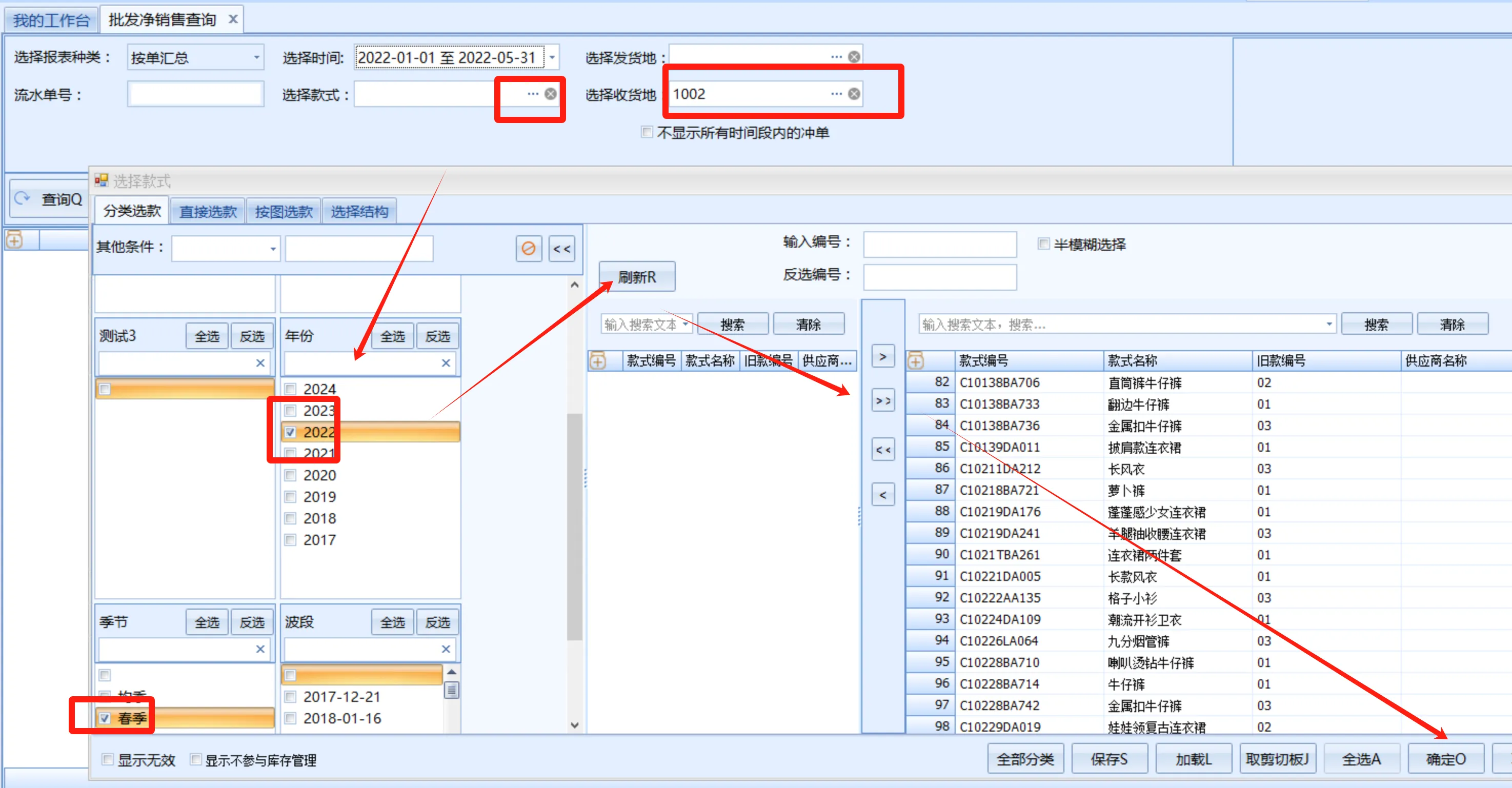
Task: Toggle 显示无效 checkbox
Action: pyautogui.click(x=107, y=759)
